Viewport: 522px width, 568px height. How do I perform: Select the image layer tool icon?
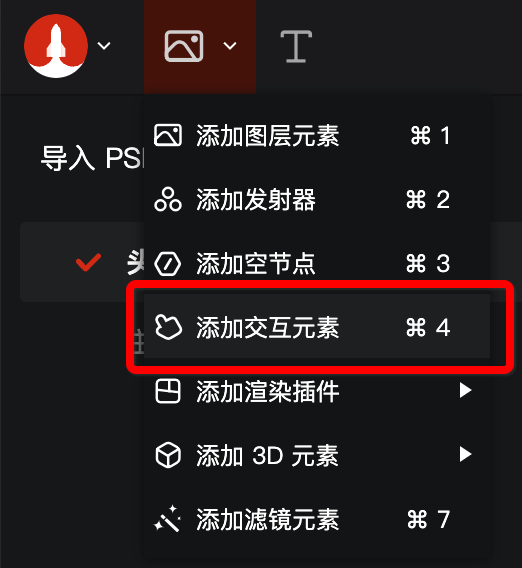point(184,46)
